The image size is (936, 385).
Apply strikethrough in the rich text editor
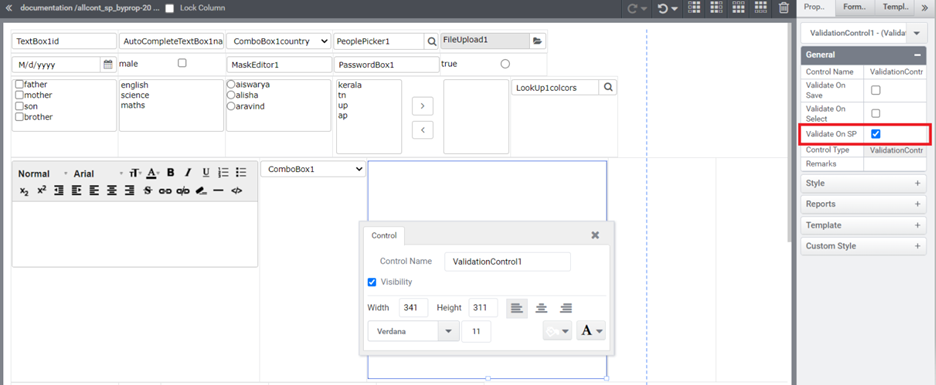(x=147, y=190)
